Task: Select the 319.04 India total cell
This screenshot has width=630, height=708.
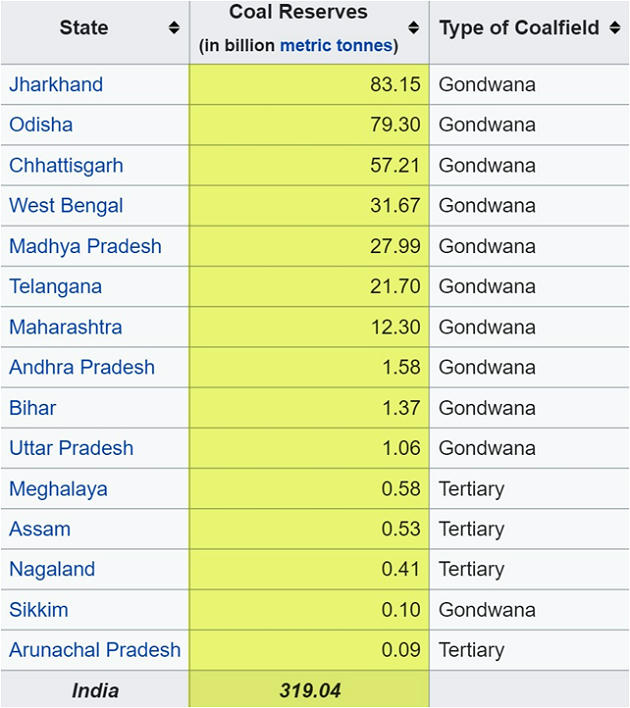Action: click(x=309, y=690)
